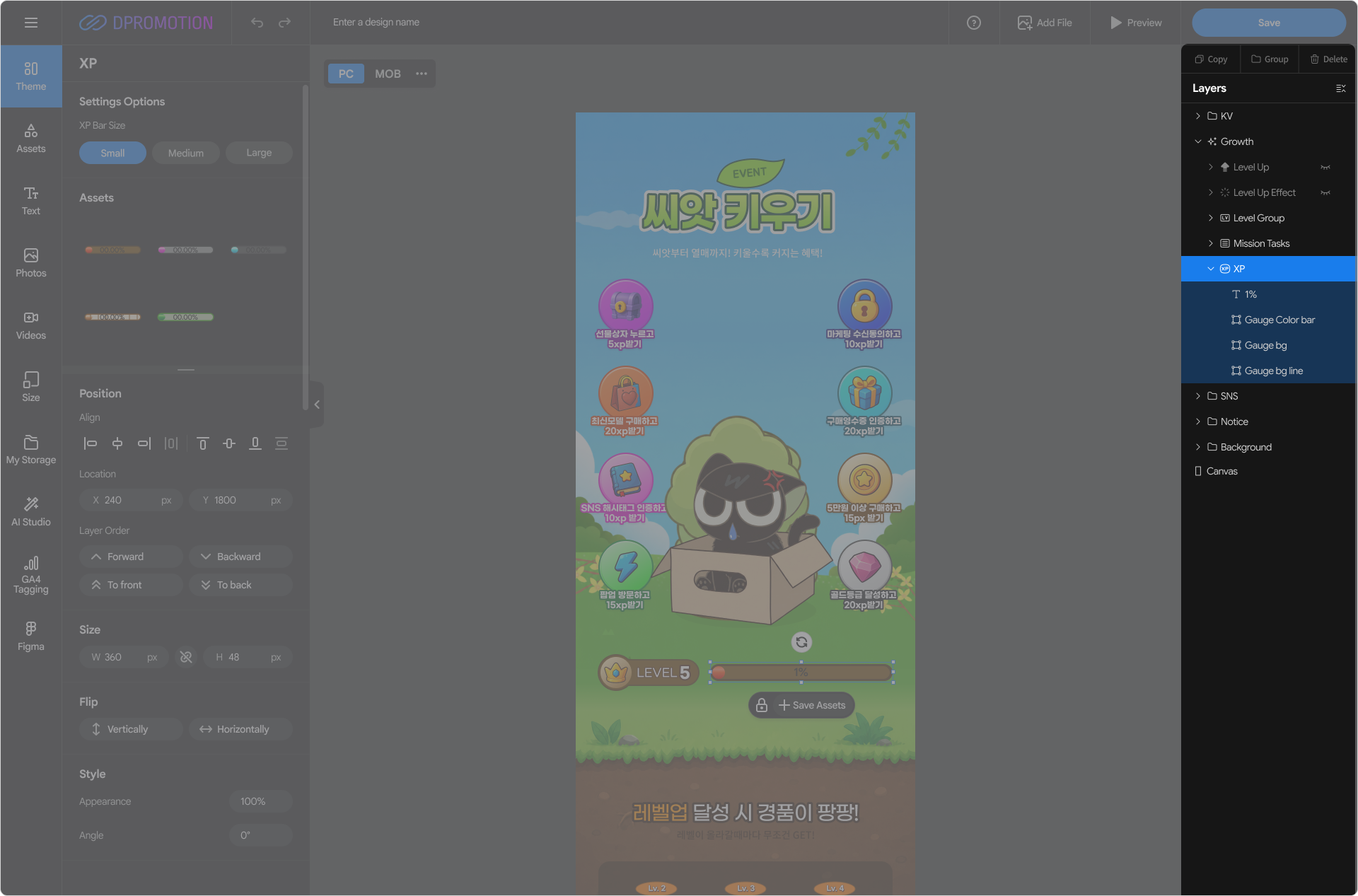The height and width of the screenshot is (896, 1358).
Task: Expand the Level Group layer
Action: tap(1211, 218)
